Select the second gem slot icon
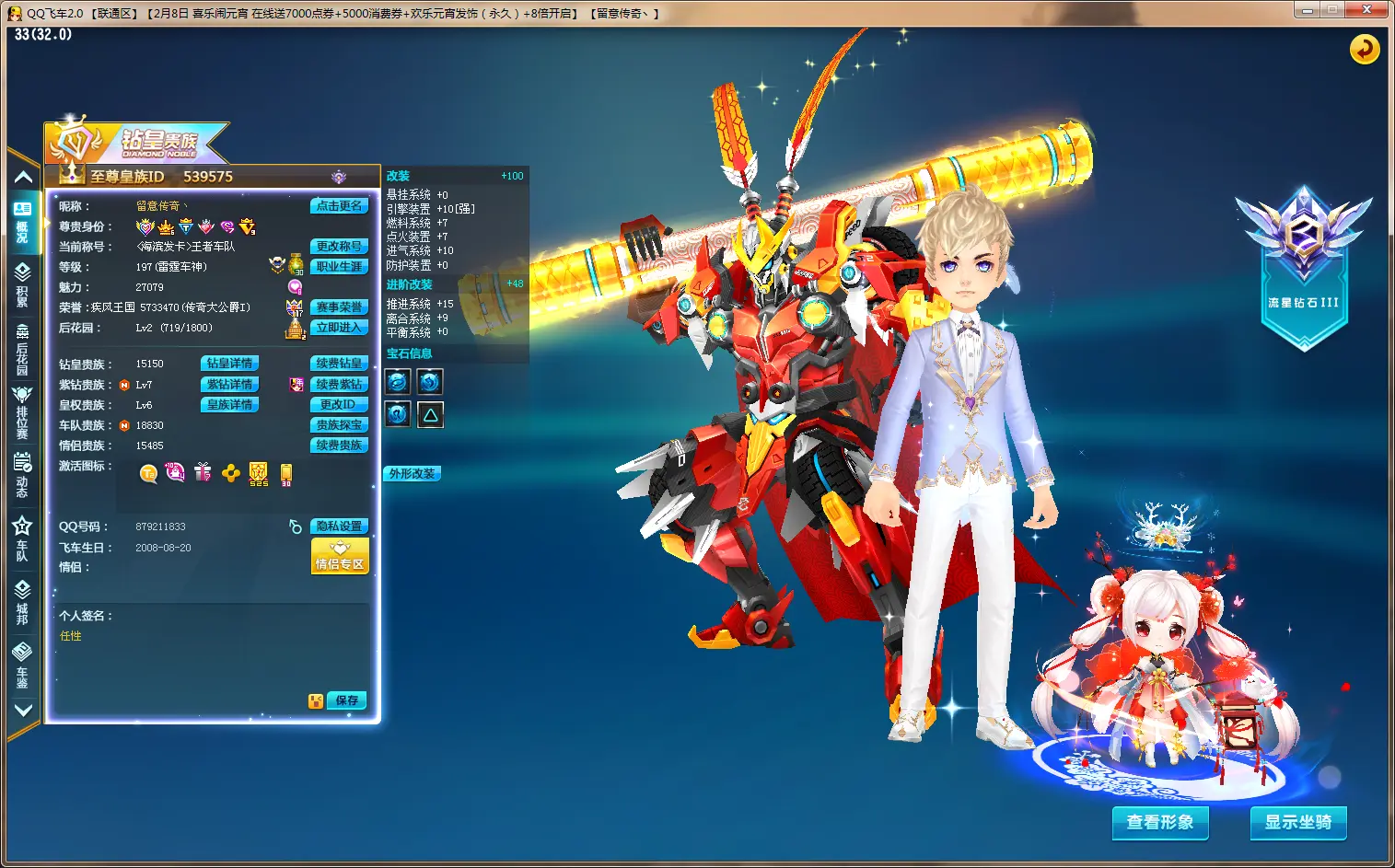The image size is (1395, 868). (x=430, y=381)
